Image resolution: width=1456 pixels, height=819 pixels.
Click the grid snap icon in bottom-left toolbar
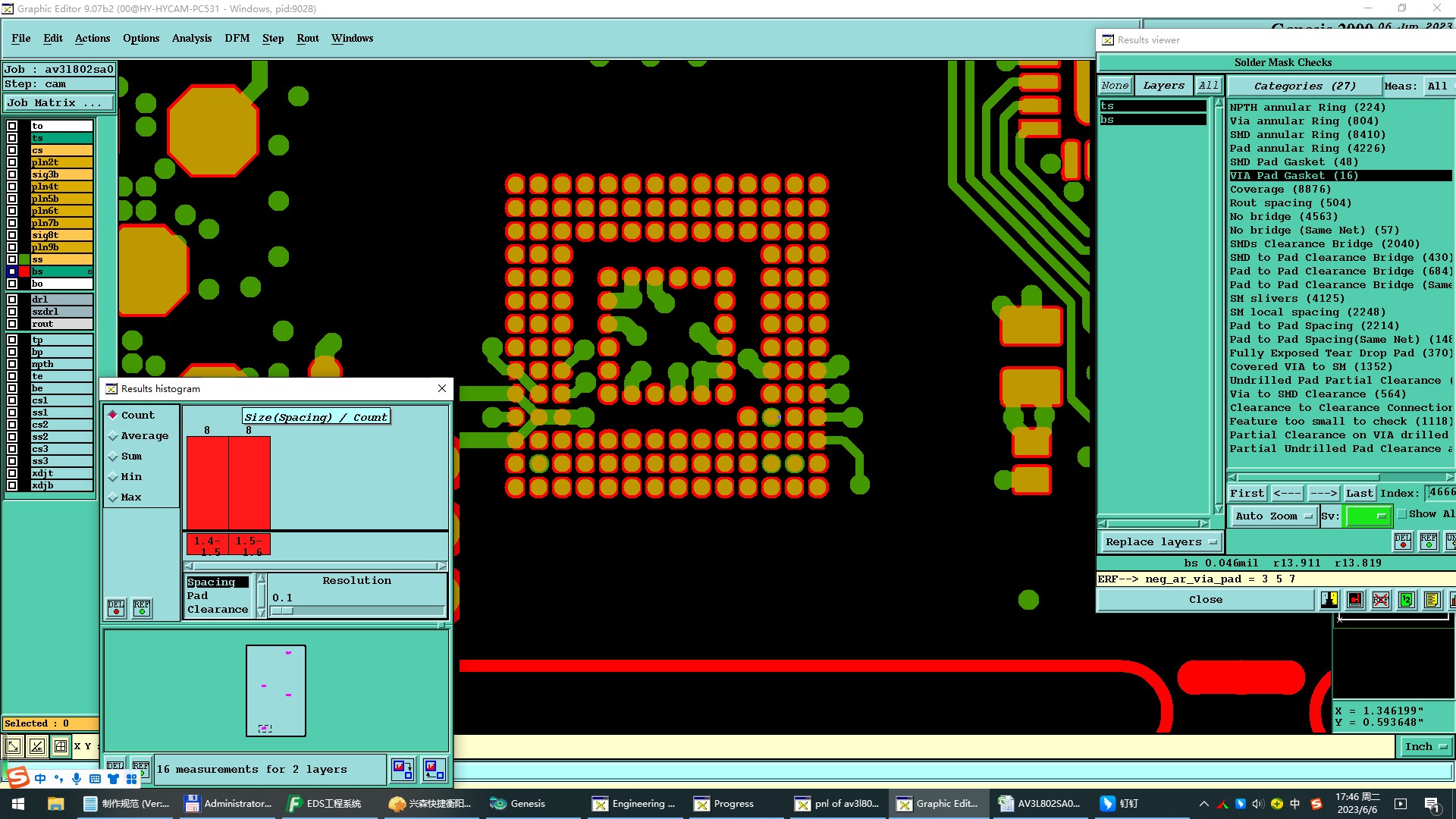(x=61, y=746)
